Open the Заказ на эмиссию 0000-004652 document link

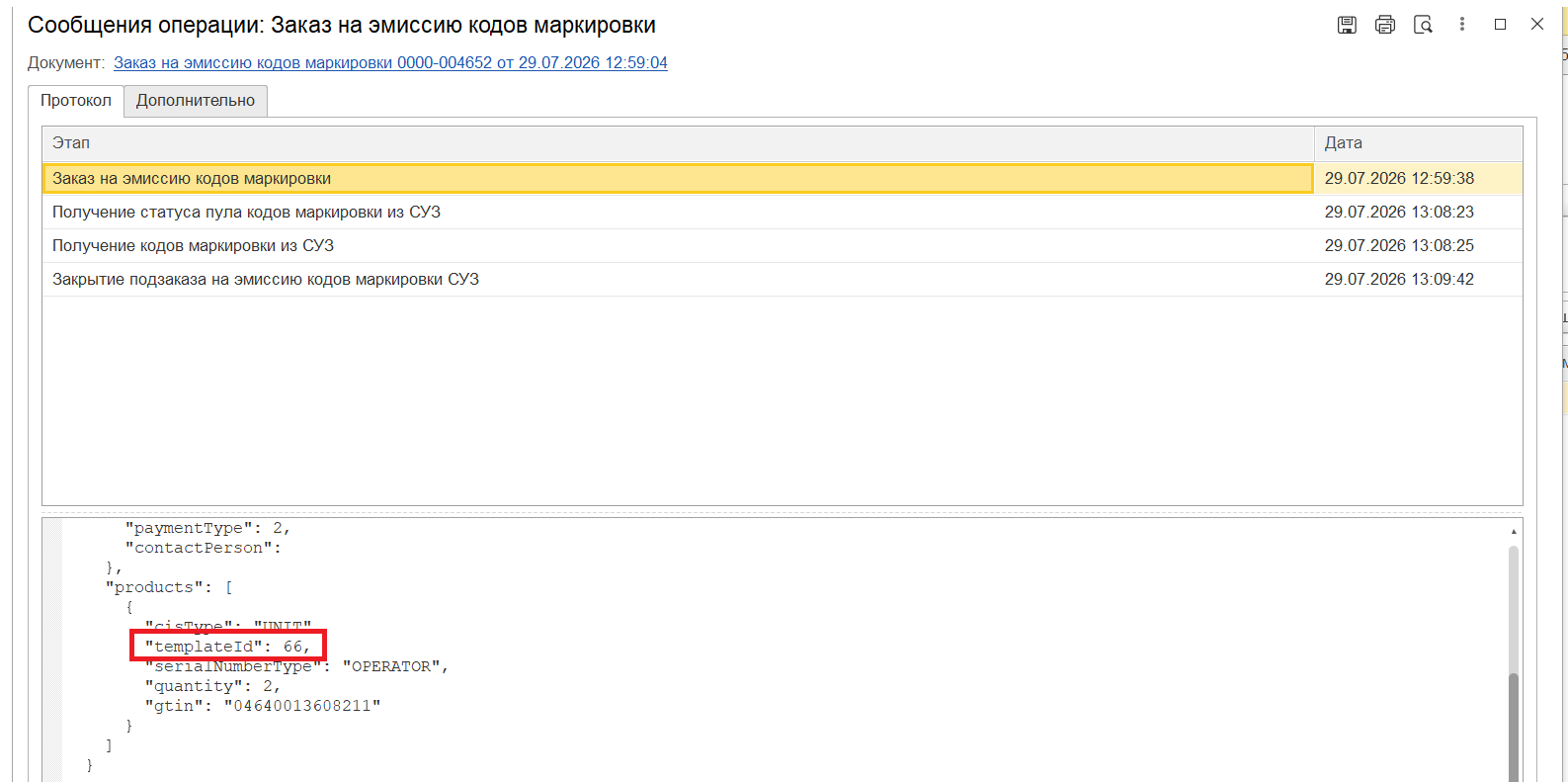[390, 62]
